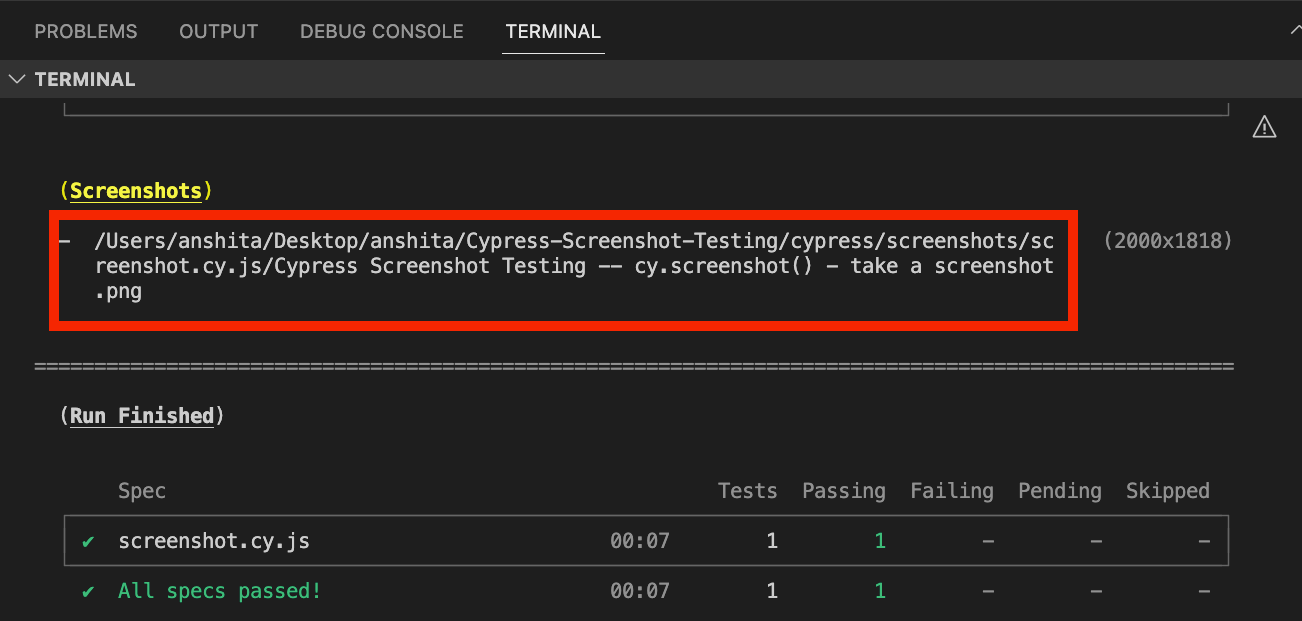This screenshot has width=1302, height=621.
Task: Click the Failing column header
Action: [x=951, y=491]
